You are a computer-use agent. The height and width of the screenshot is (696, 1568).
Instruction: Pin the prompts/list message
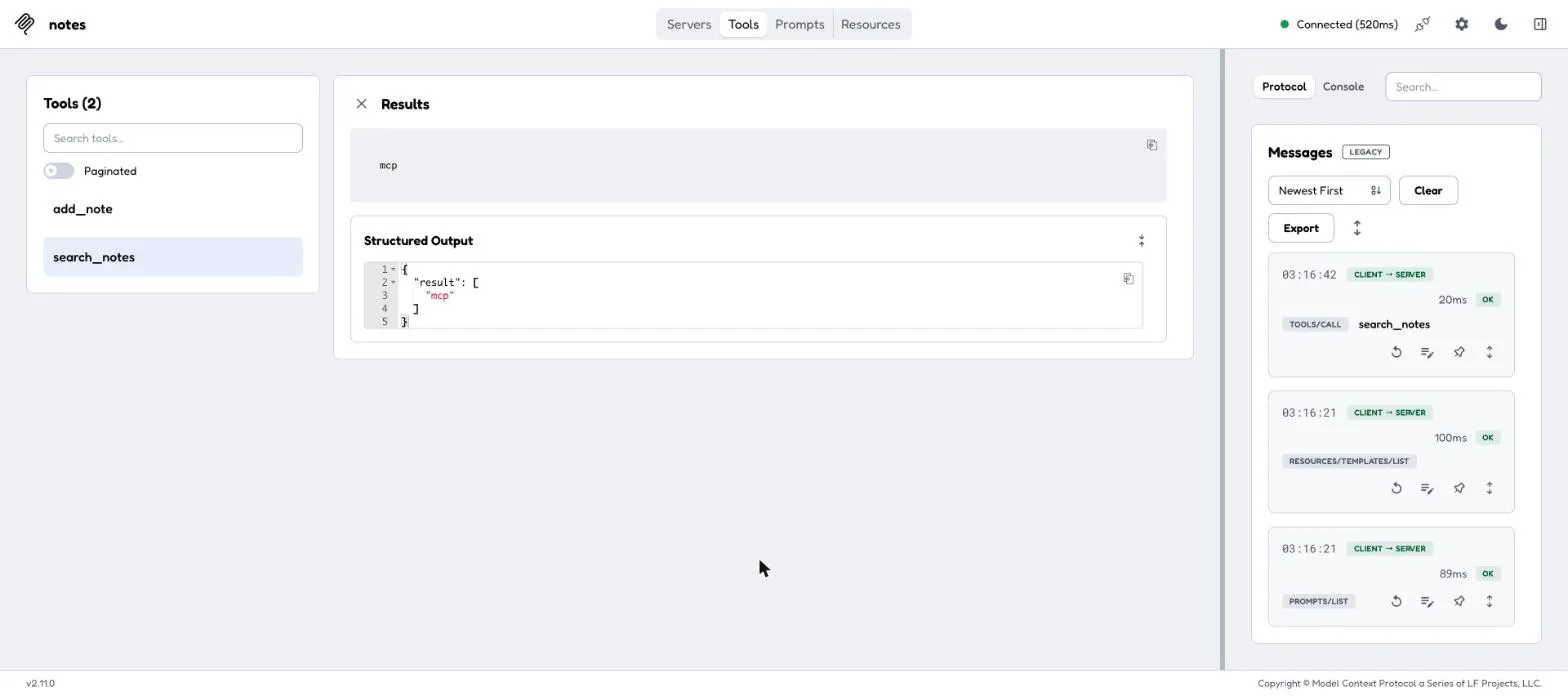[x=1459, y=601]
